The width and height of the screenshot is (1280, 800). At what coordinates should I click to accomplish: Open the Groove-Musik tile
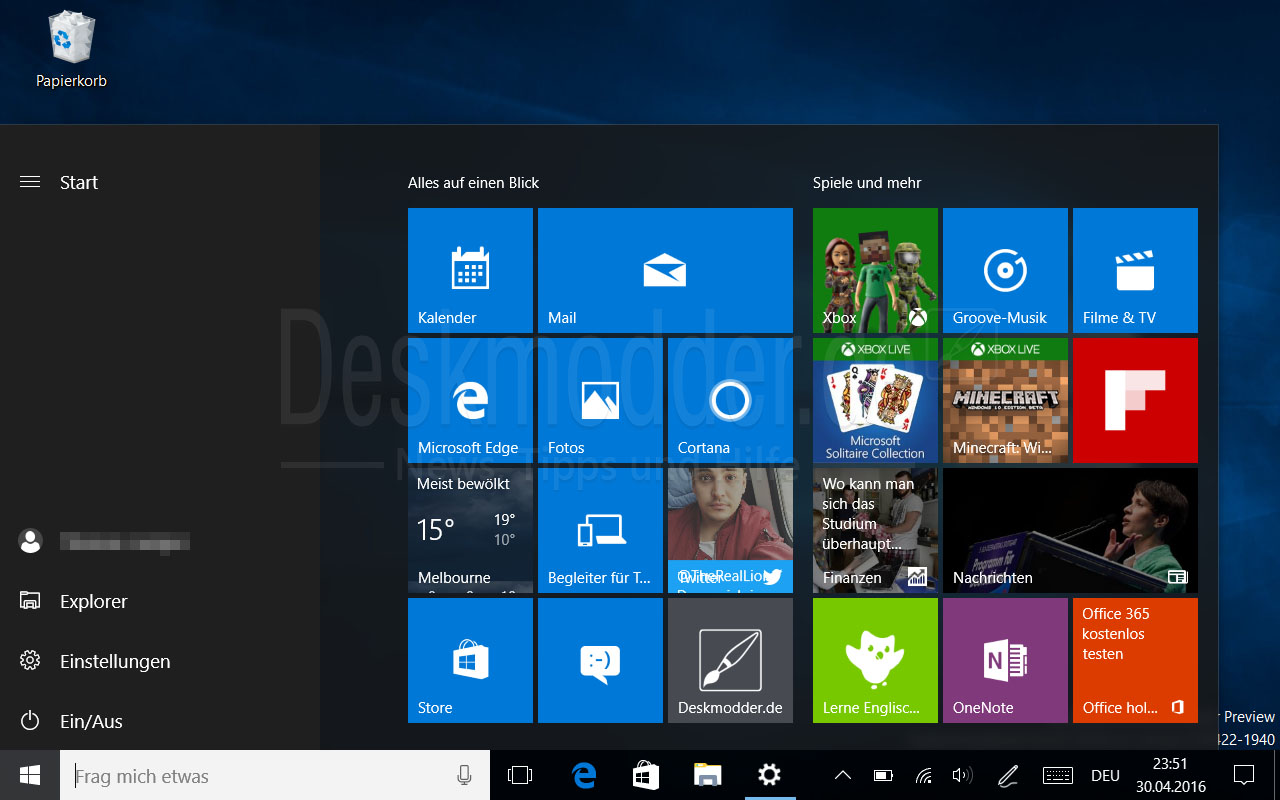tap(1005, 270)
